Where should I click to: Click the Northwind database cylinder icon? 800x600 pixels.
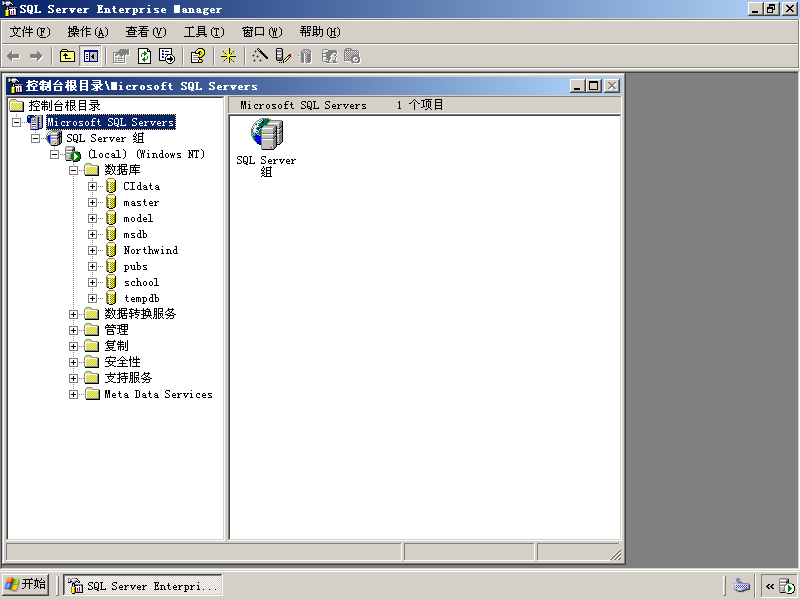[x=111, y=250]
